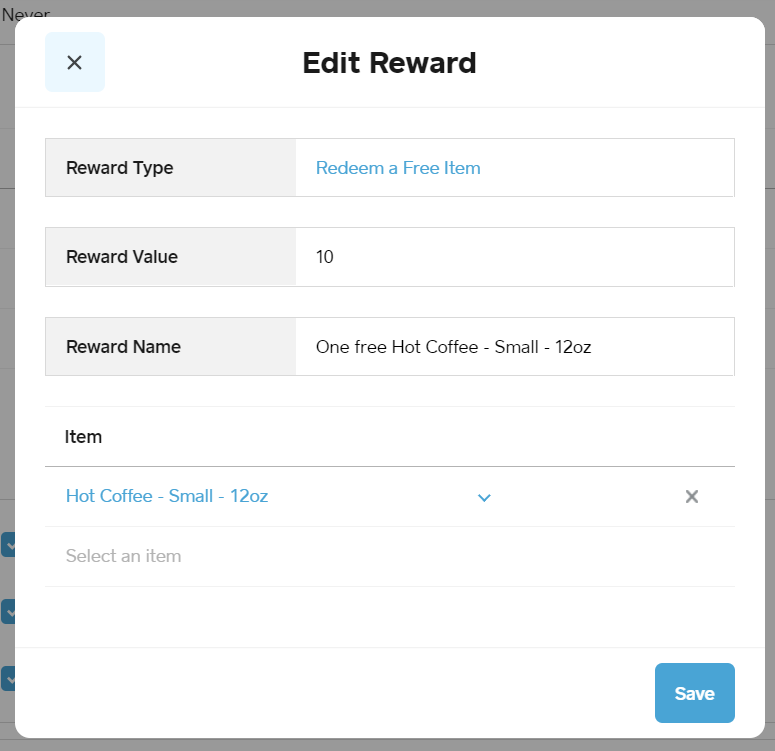Click the Hot Coffee - Small - 12oz link
This screenshot has width=775, height=751.
coord(167,496)
